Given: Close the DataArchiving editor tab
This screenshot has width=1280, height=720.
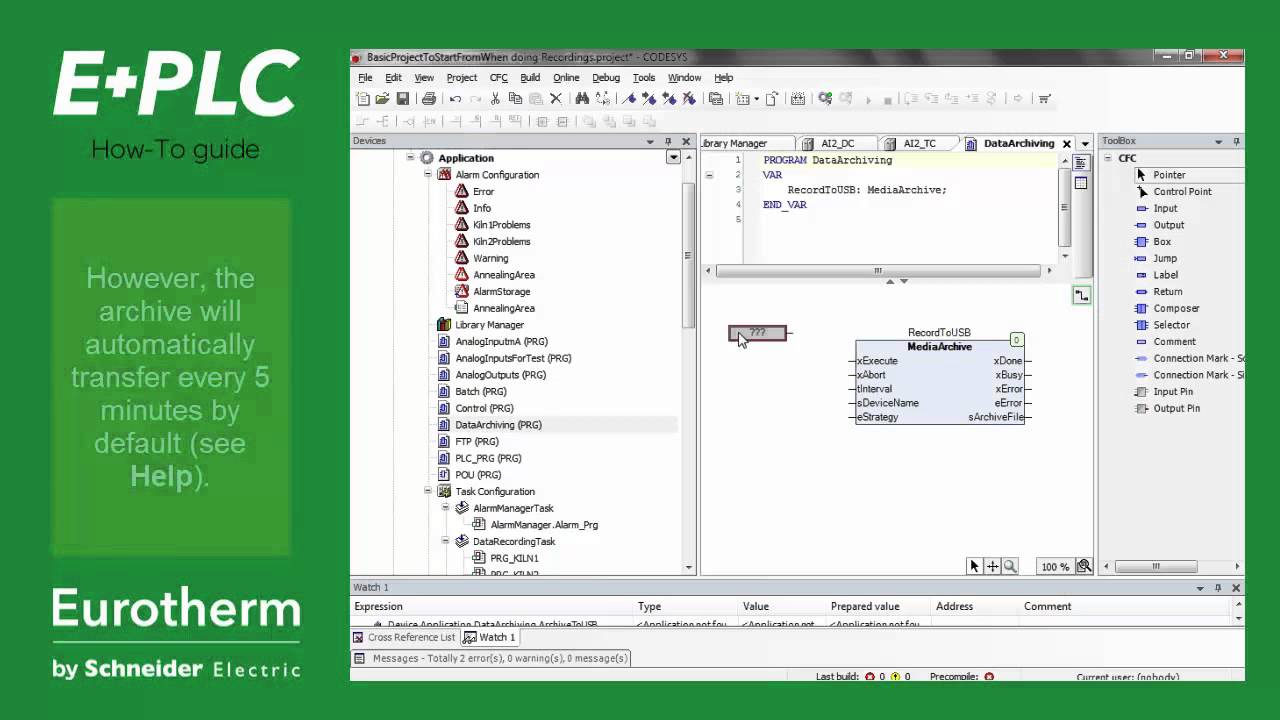Looking at the screenshot, I should [1066, 144].
